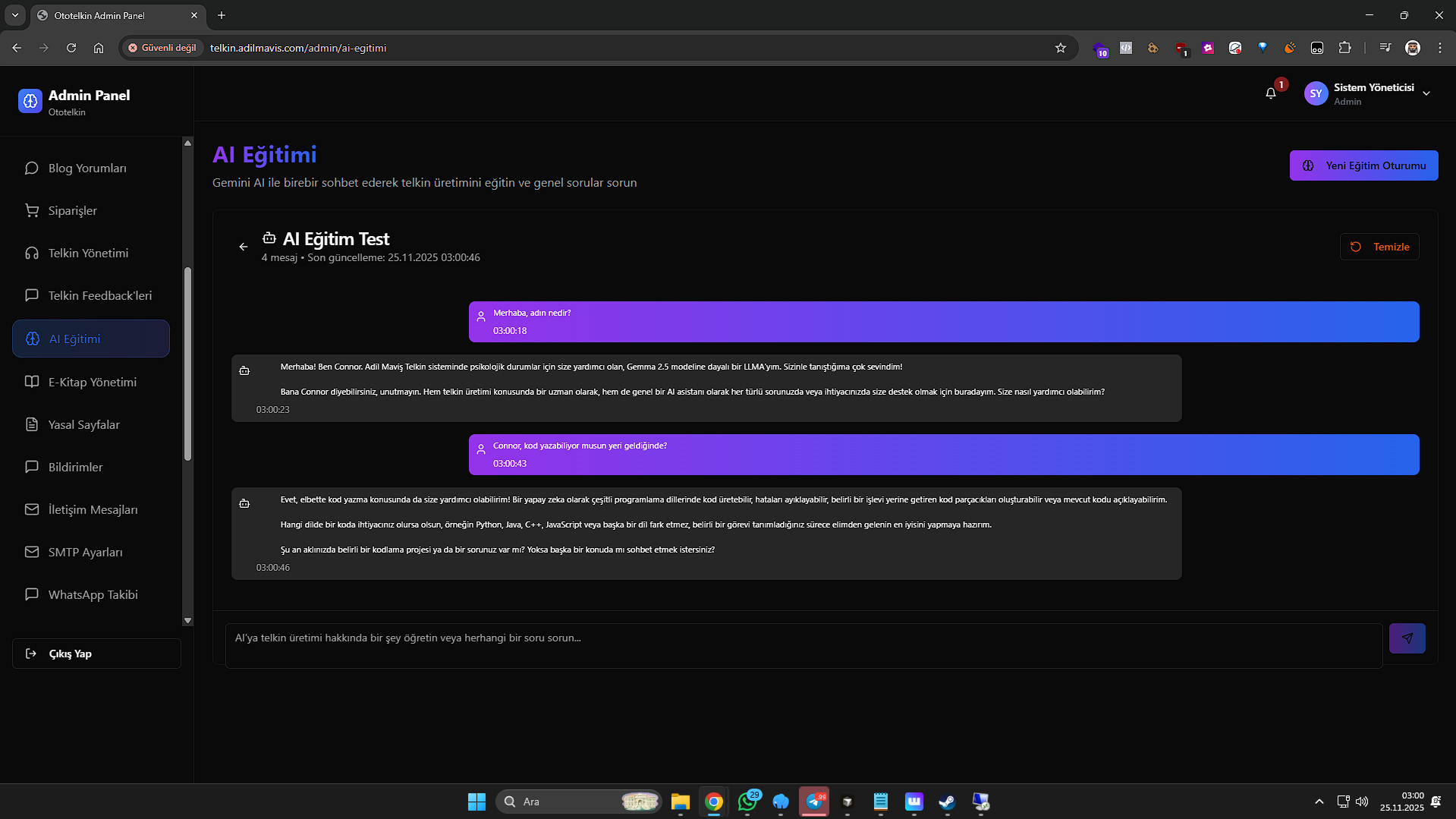This screenshot has height=819, width=1456.
Task: Bookmark this page with the star icon
Action: [1060, 48]
